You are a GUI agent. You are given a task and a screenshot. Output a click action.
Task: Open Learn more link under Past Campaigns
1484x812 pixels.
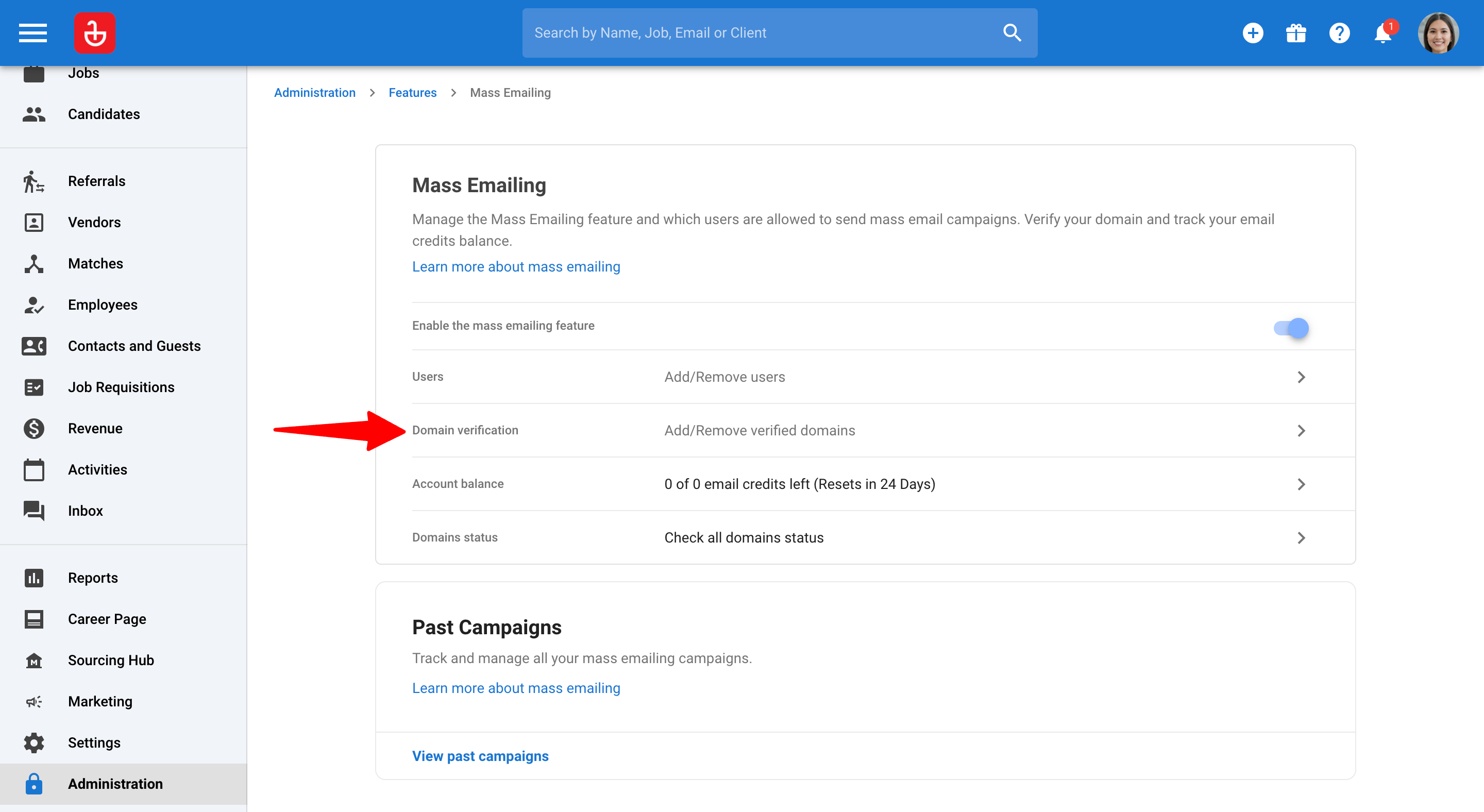point(516,688)
